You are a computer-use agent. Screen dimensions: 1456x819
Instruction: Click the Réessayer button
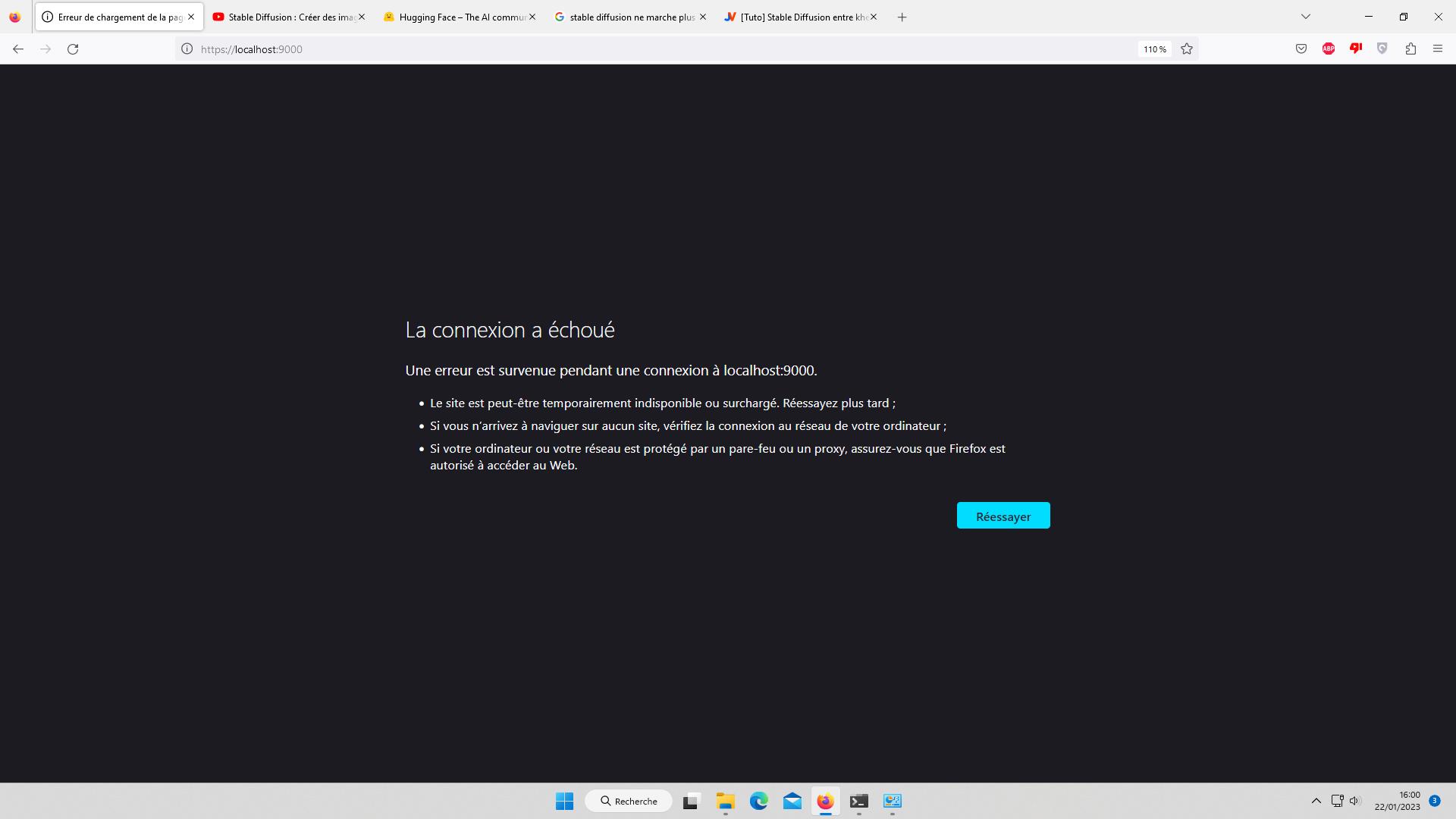[1003, 516]
